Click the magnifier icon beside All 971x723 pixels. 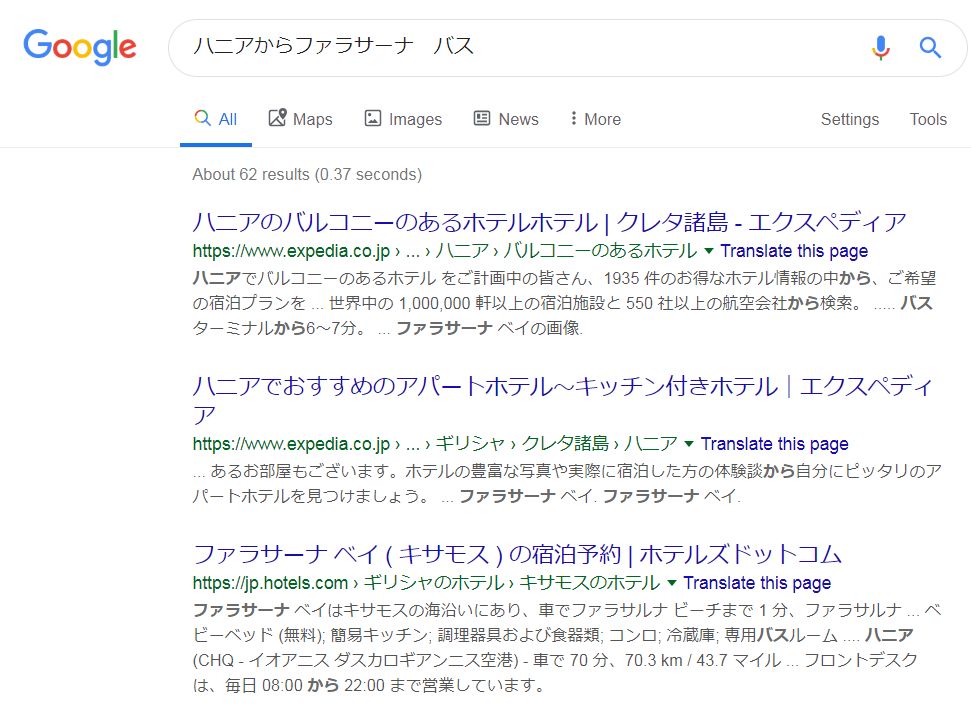click(x=202, y=118)
